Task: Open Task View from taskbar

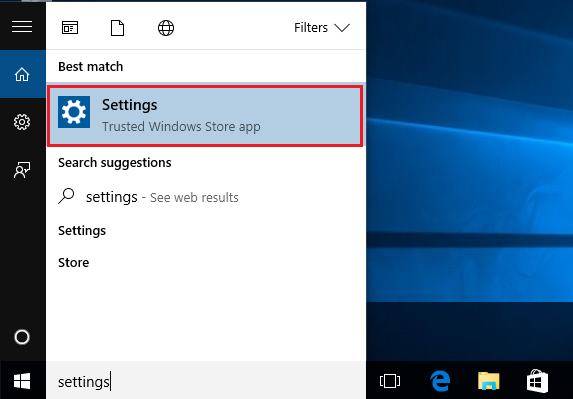Action: coord(390,381)
